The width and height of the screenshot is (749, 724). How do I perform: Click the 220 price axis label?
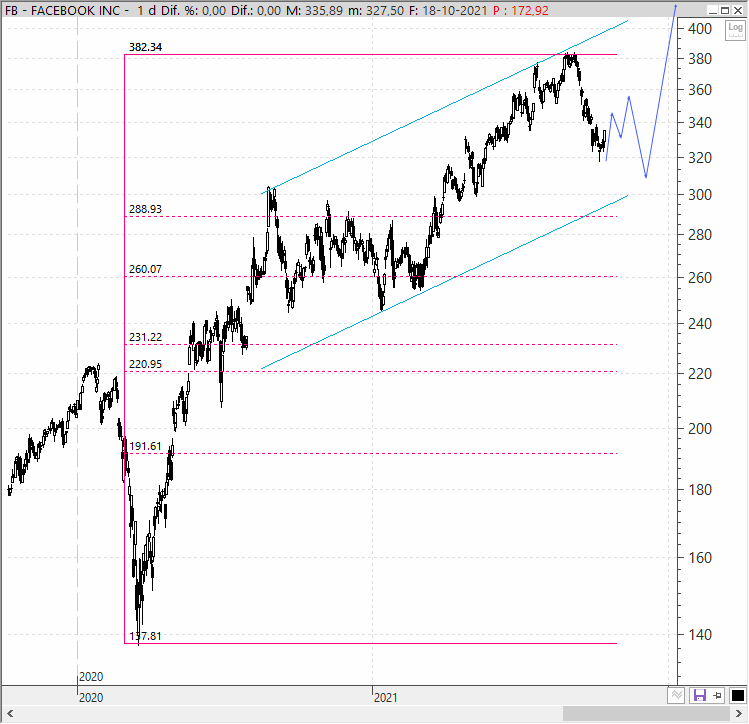coord(700,373)
